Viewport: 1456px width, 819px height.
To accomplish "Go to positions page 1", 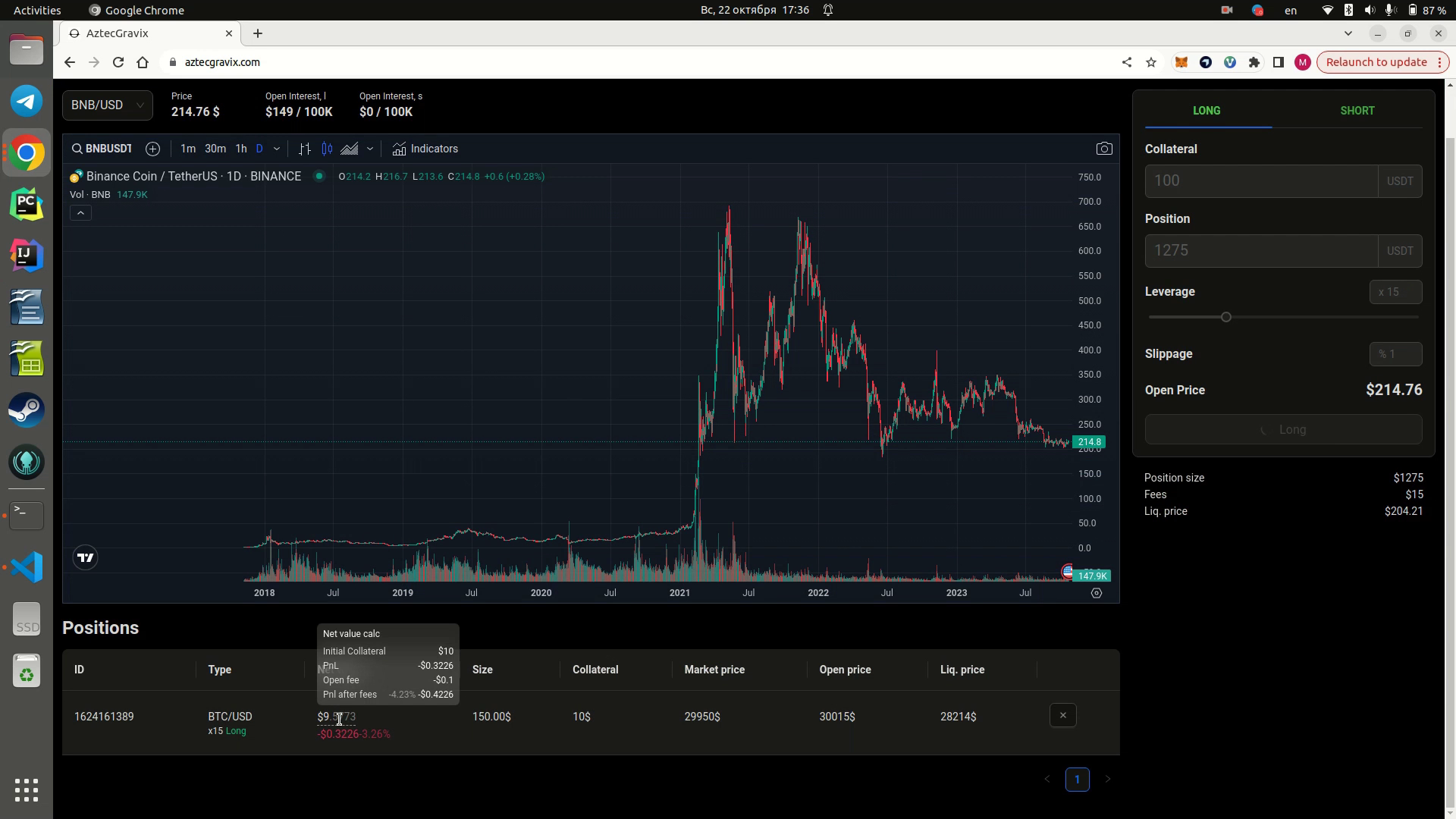I will pos(1077,780).
